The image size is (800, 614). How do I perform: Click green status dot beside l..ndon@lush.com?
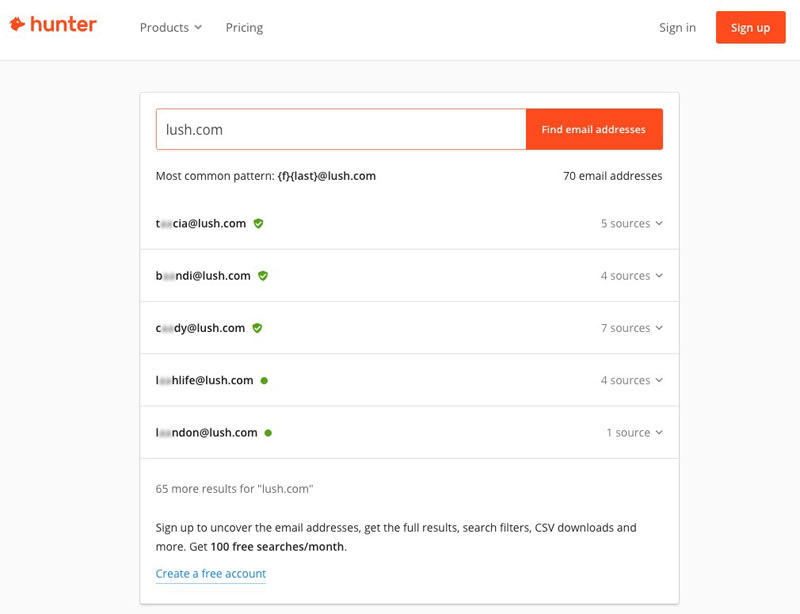[x=268, y=433]
